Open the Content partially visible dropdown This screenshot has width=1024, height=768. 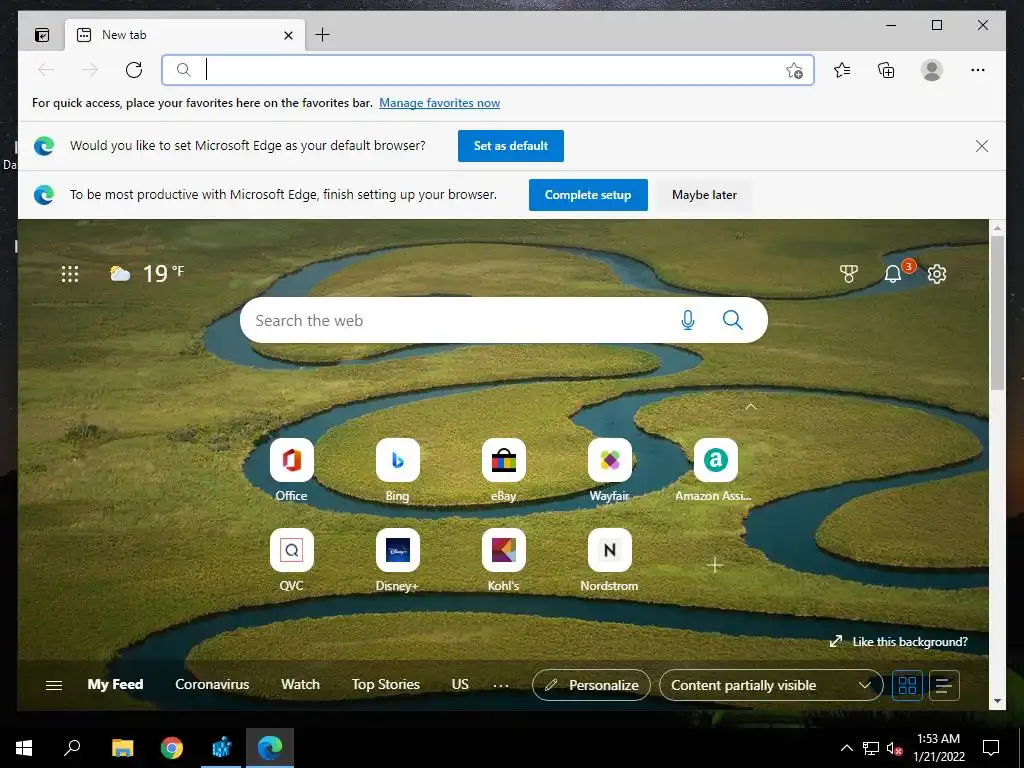point(771,685)
